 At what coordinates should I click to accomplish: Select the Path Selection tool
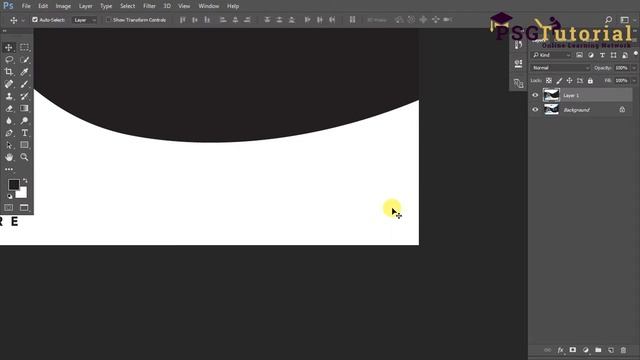[9, 145]
